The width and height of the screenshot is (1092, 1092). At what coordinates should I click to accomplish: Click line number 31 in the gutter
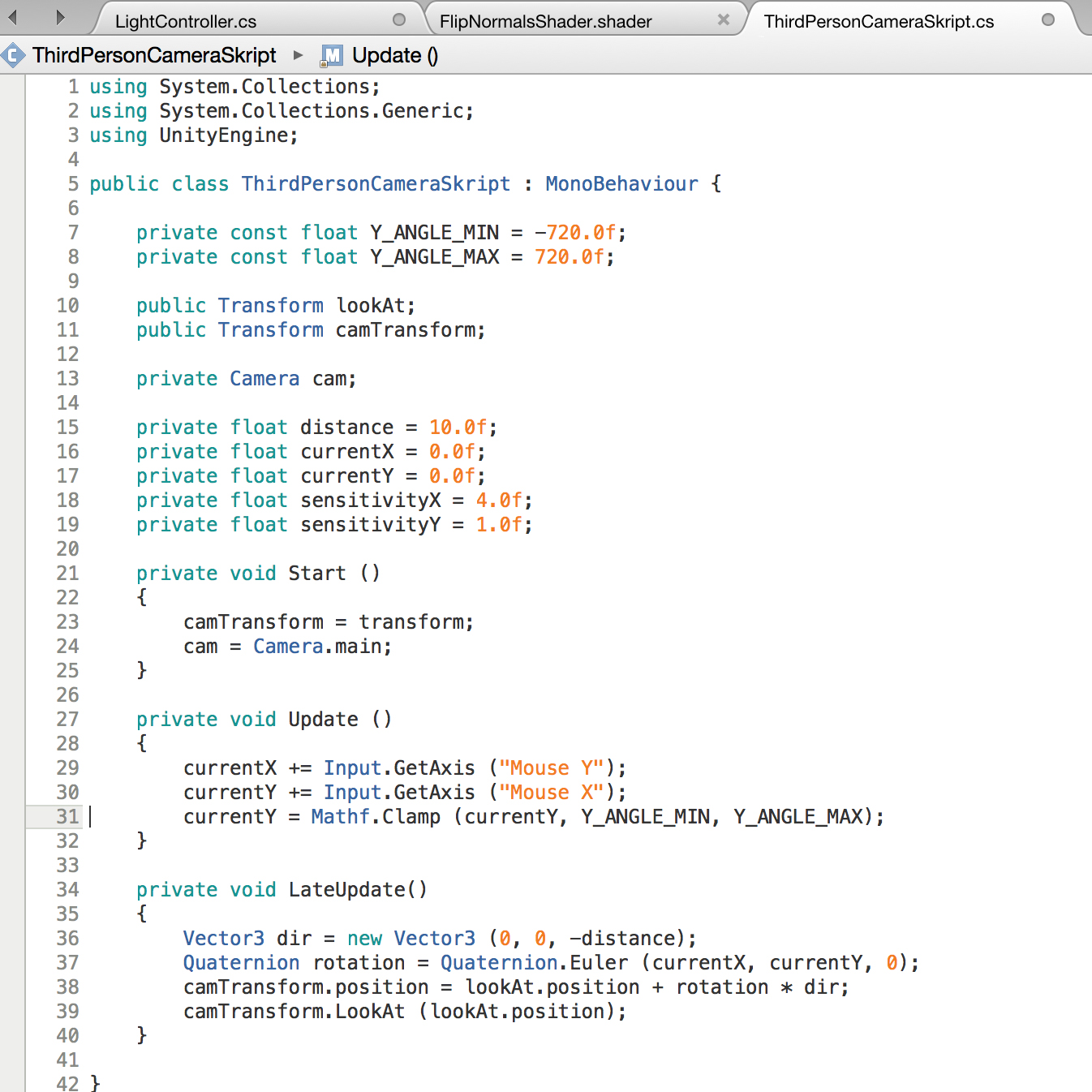(x=67, y=817)
